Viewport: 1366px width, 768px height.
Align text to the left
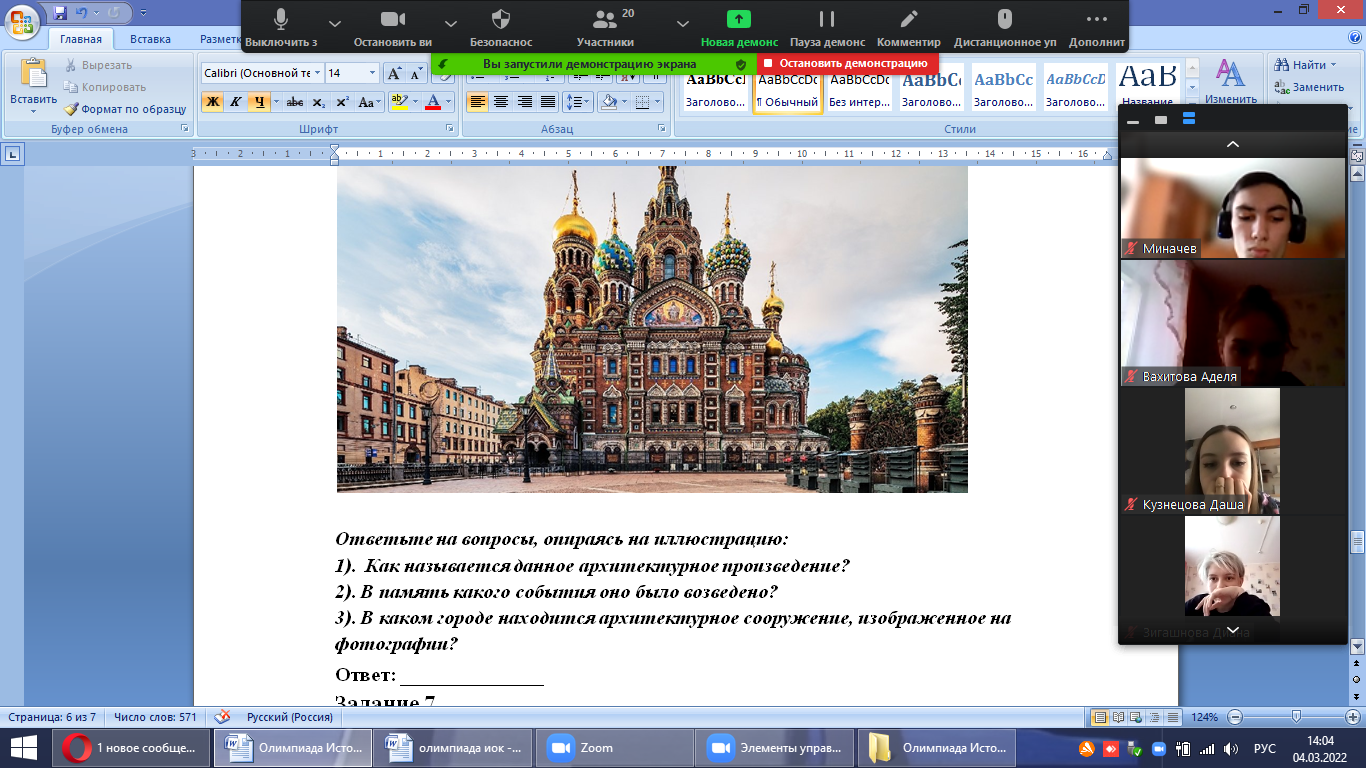(477, 102)
